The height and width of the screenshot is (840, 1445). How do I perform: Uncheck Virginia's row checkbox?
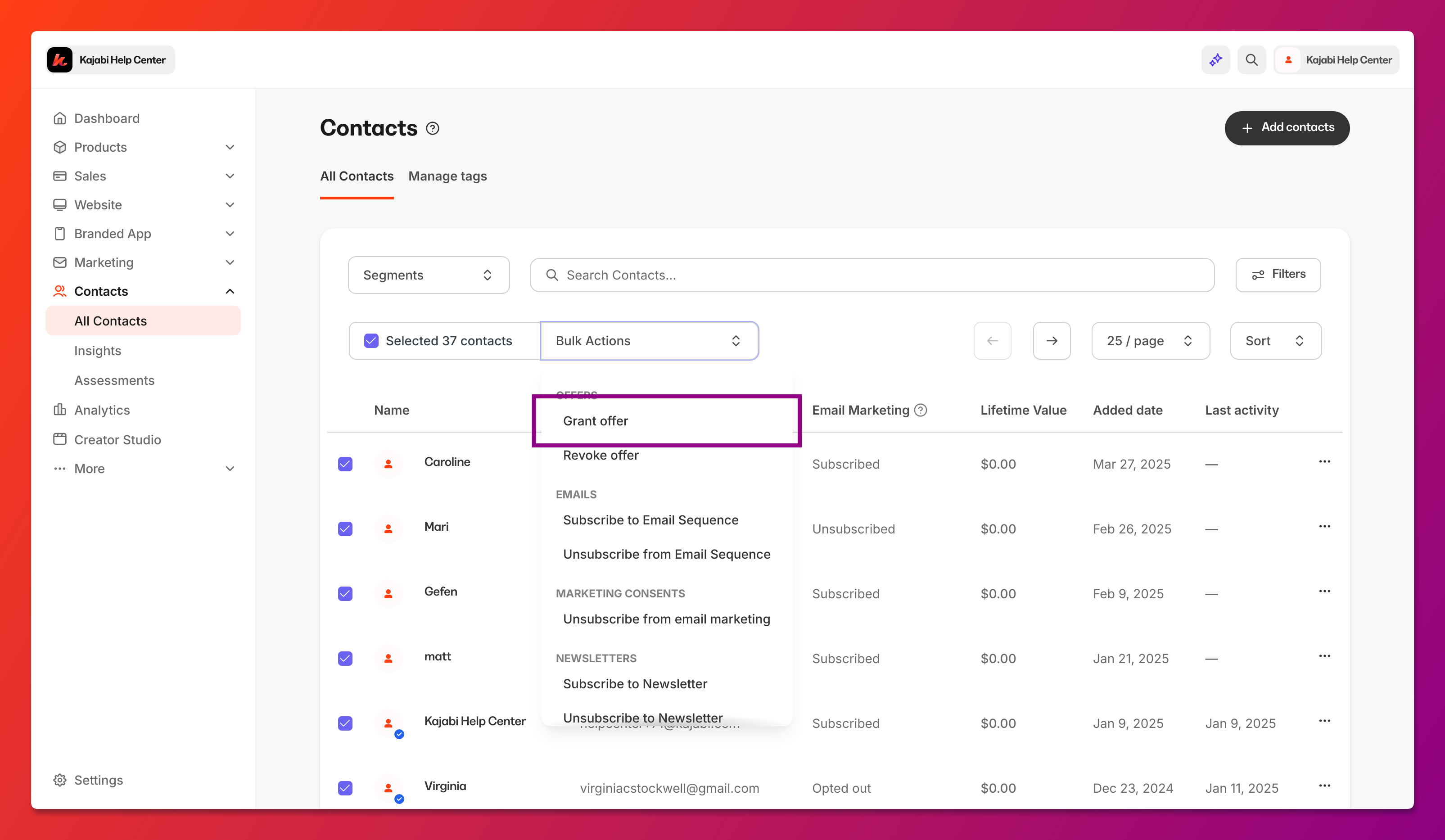[x=345, y=788]
